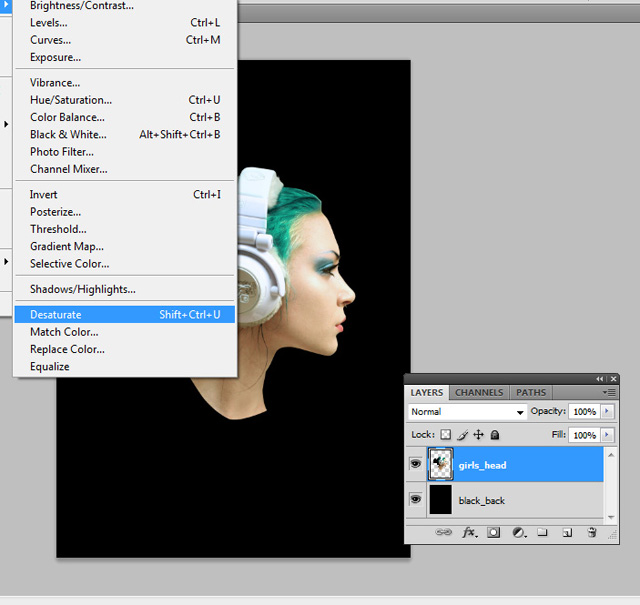Create new adjustment layer icon
640x605 pixels.
[x=517, y=533]
